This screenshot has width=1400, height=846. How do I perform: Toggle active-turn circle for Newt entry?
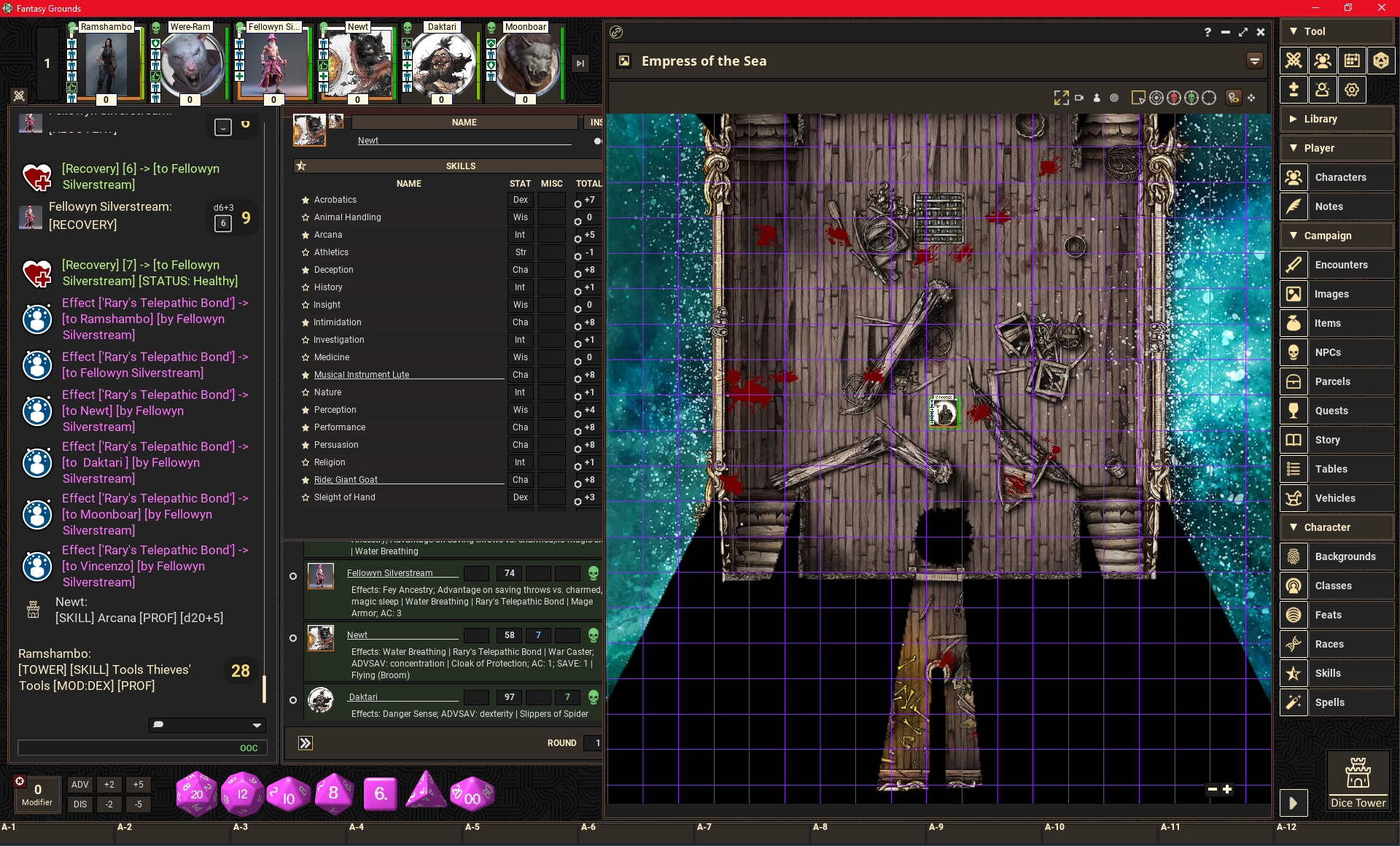pos(293,638)
